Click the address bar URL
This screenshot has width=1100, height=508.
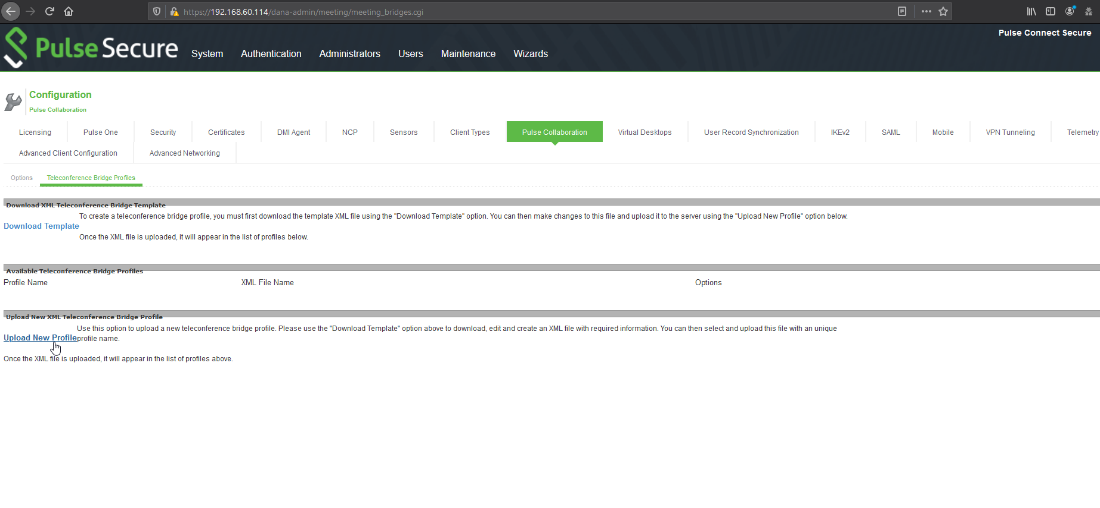[x=303, y=12]
